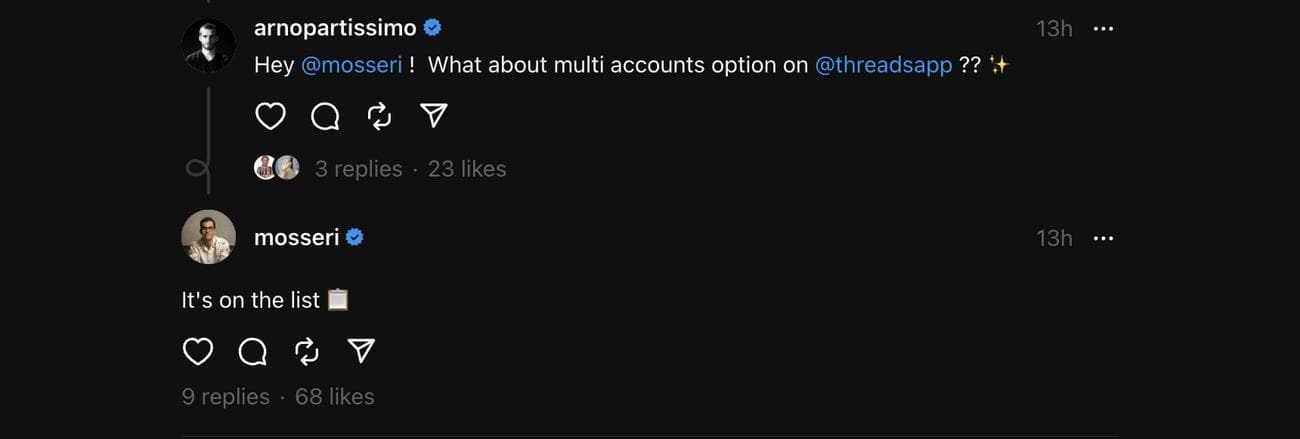1300x439 pixels.
Task: Open mosseri's profile from username
Action: click(297, 238)
